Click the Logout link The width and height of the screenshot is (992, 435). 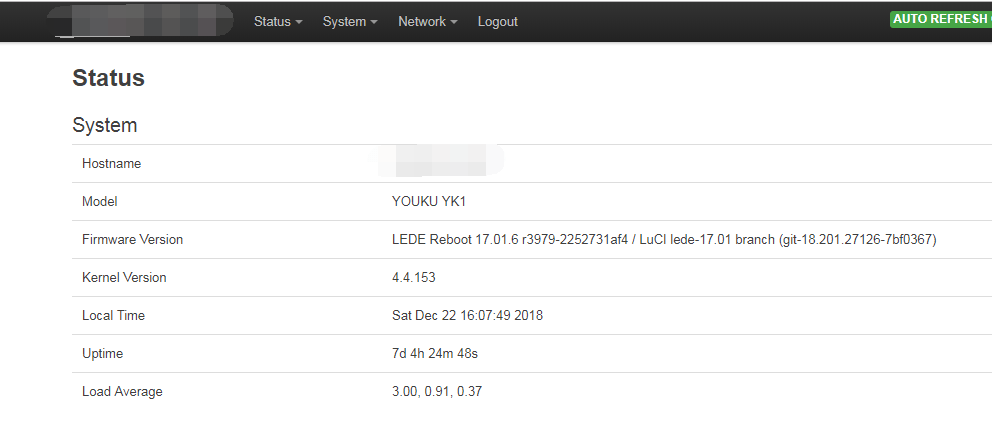[497, 21]
